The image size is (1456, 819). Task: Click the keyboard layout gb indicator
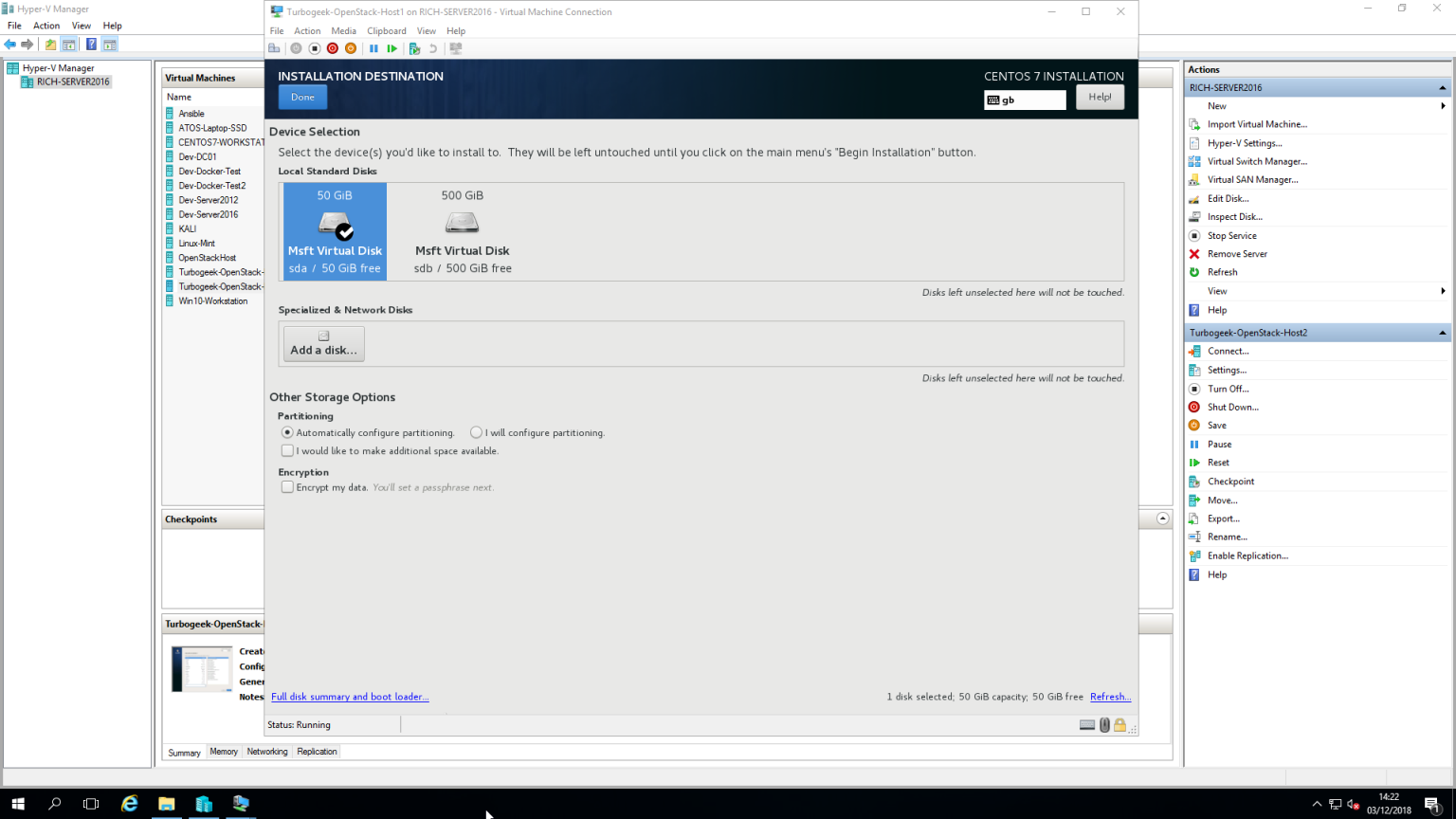click(1025, 100)
